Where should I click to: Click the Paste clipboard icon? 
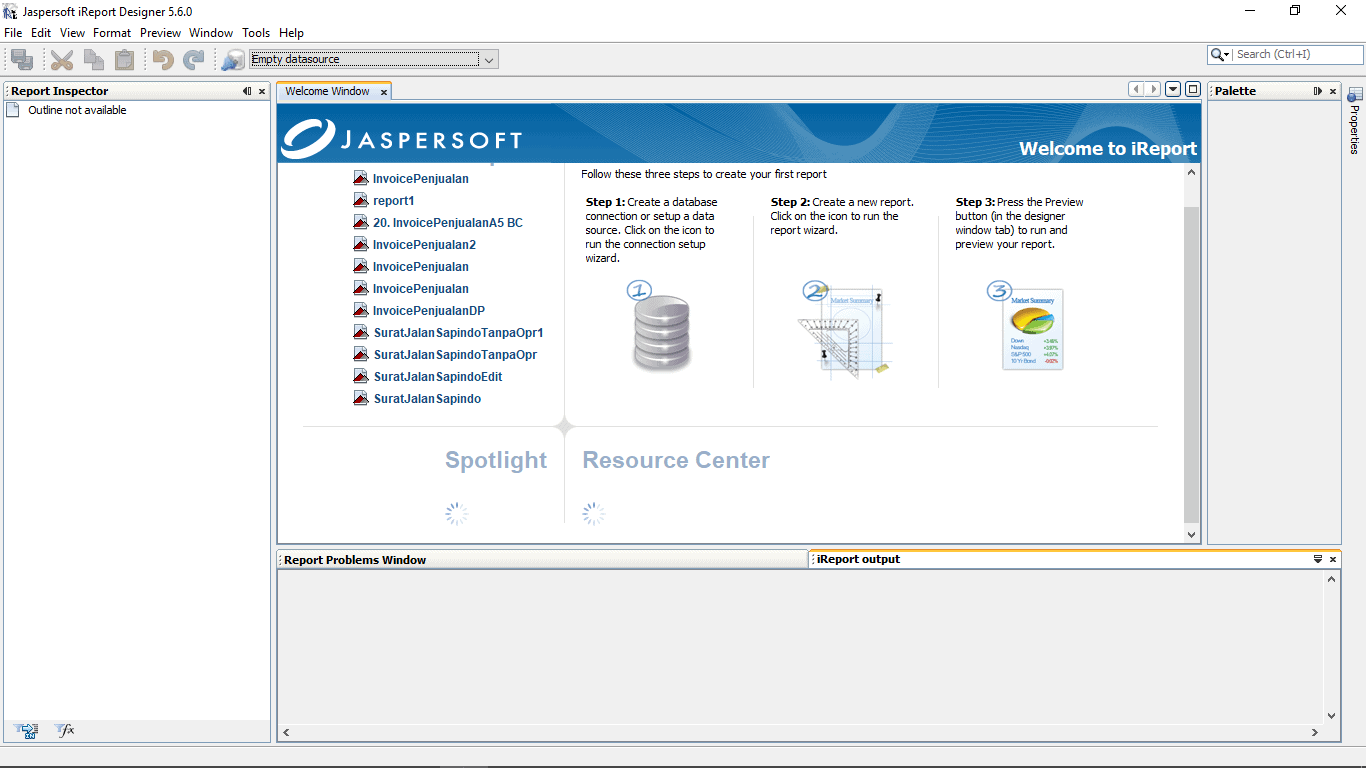(125, 60)
